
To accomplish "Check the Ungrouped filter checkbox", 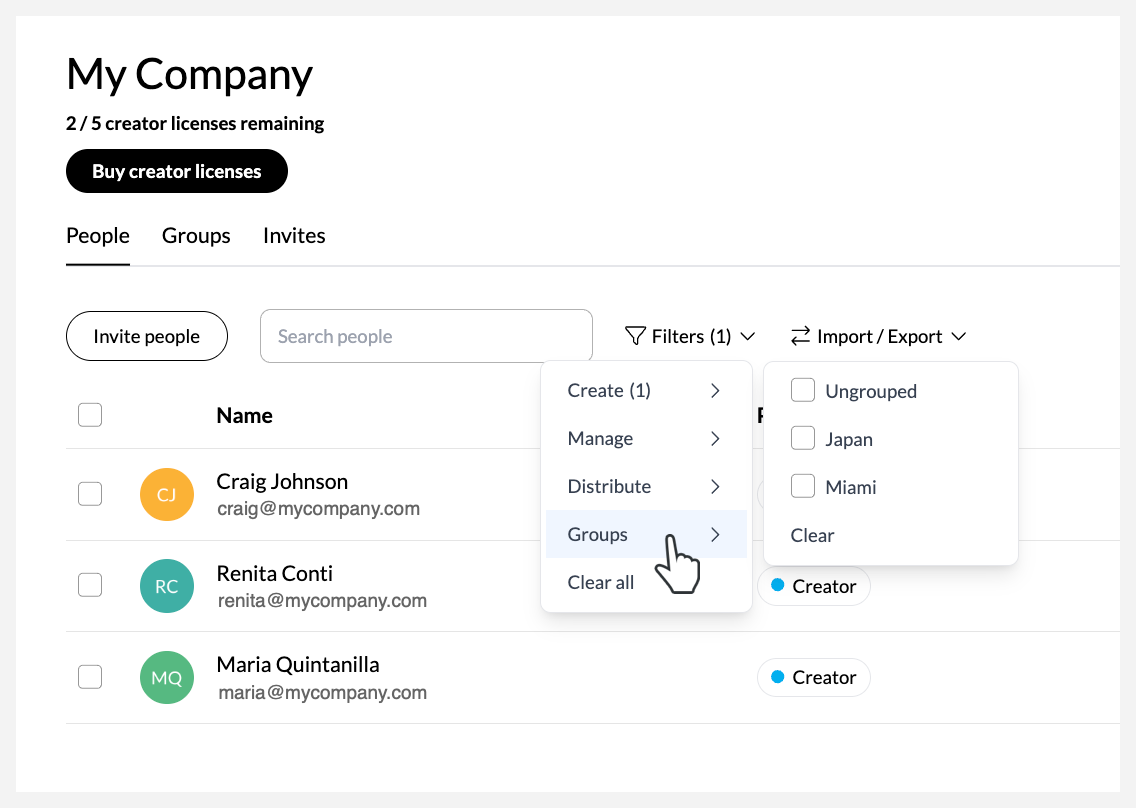I will pyautogui.click(x=803, y=390).
